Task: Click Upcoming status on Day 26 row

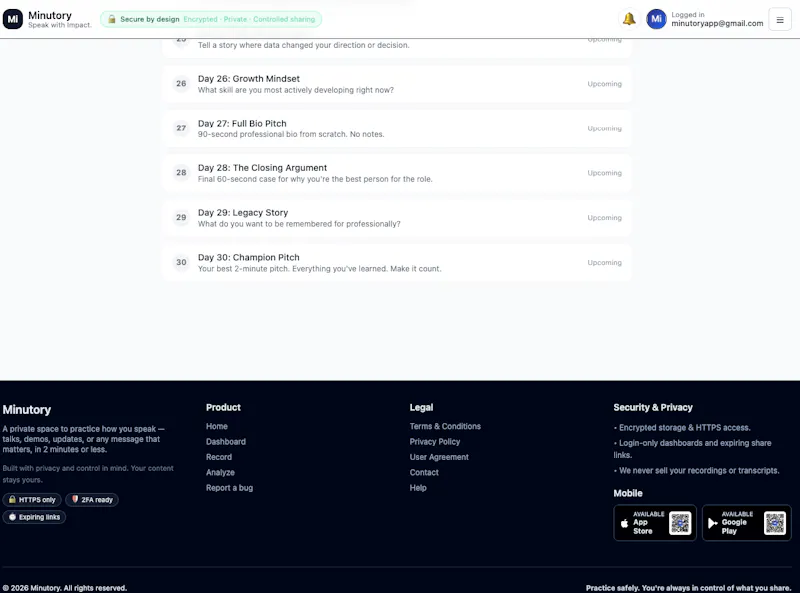Action: pos(605,84)
